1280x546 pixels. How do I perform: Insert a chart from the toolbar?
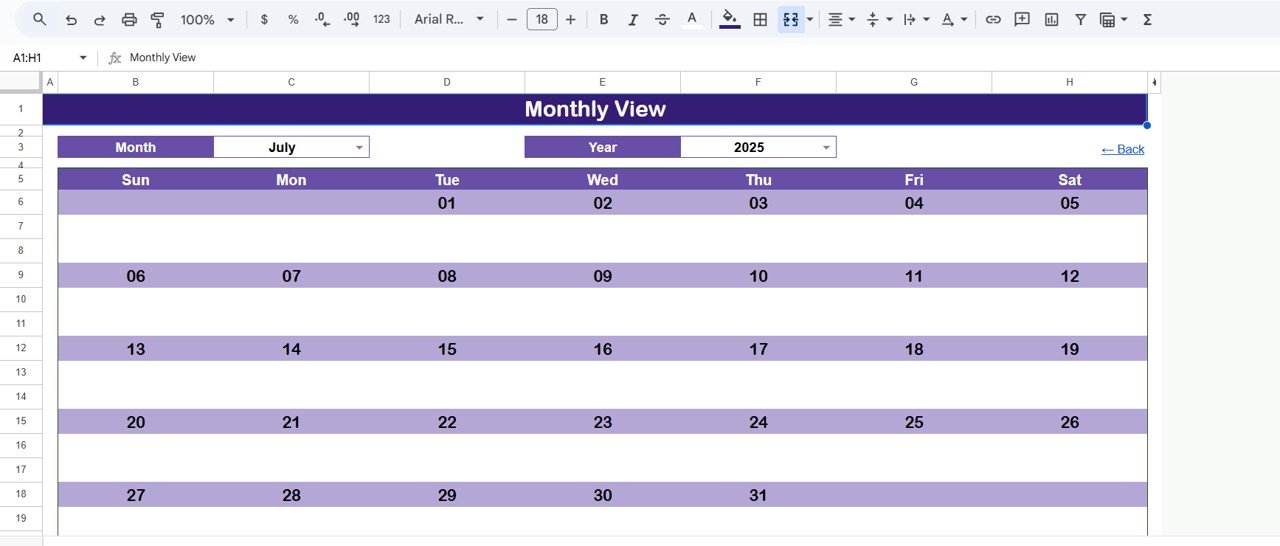pyautogui.click(x=1051, y=20)
